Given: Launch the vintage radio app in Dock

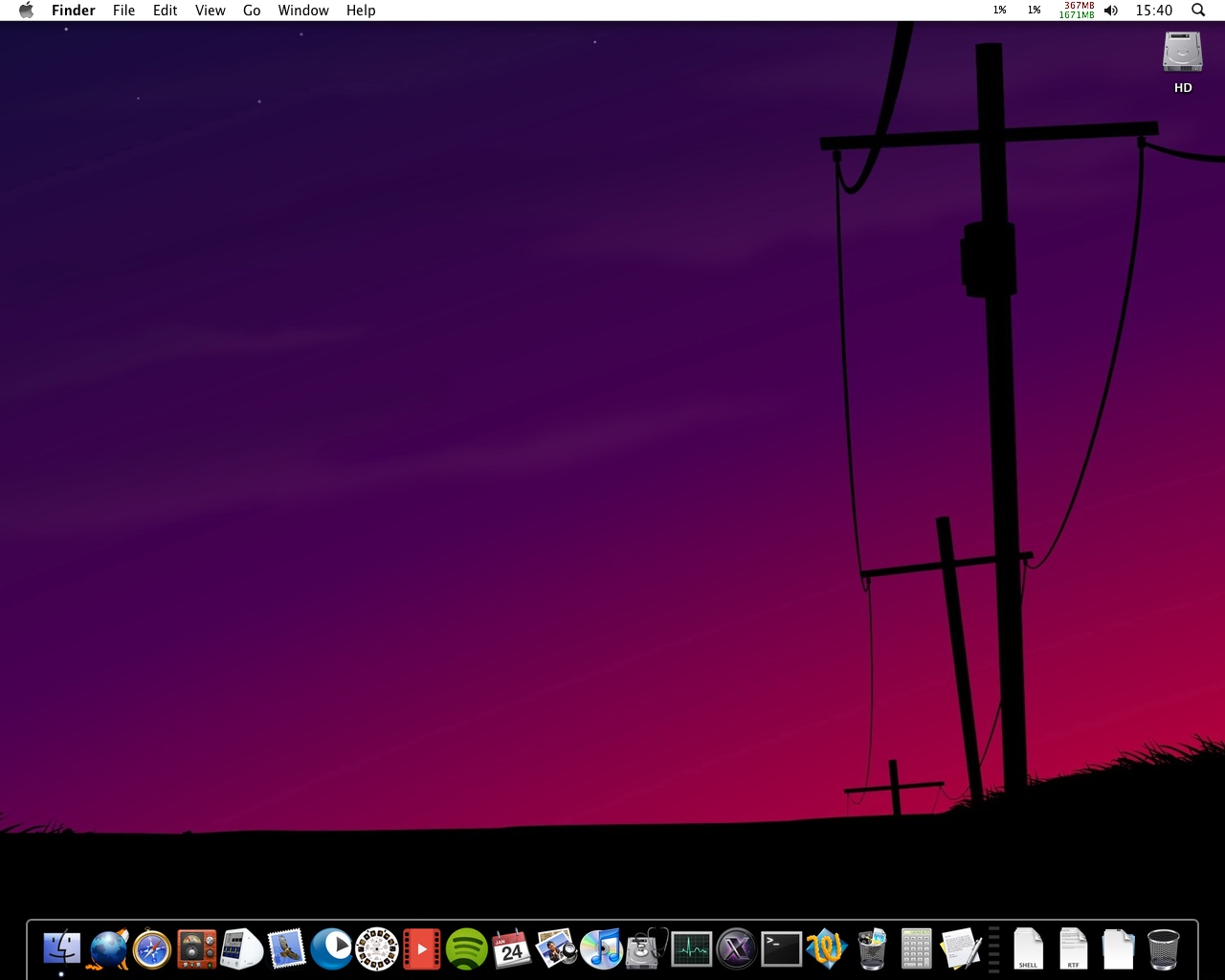Looking at the screenshot, I should (197, 949).
